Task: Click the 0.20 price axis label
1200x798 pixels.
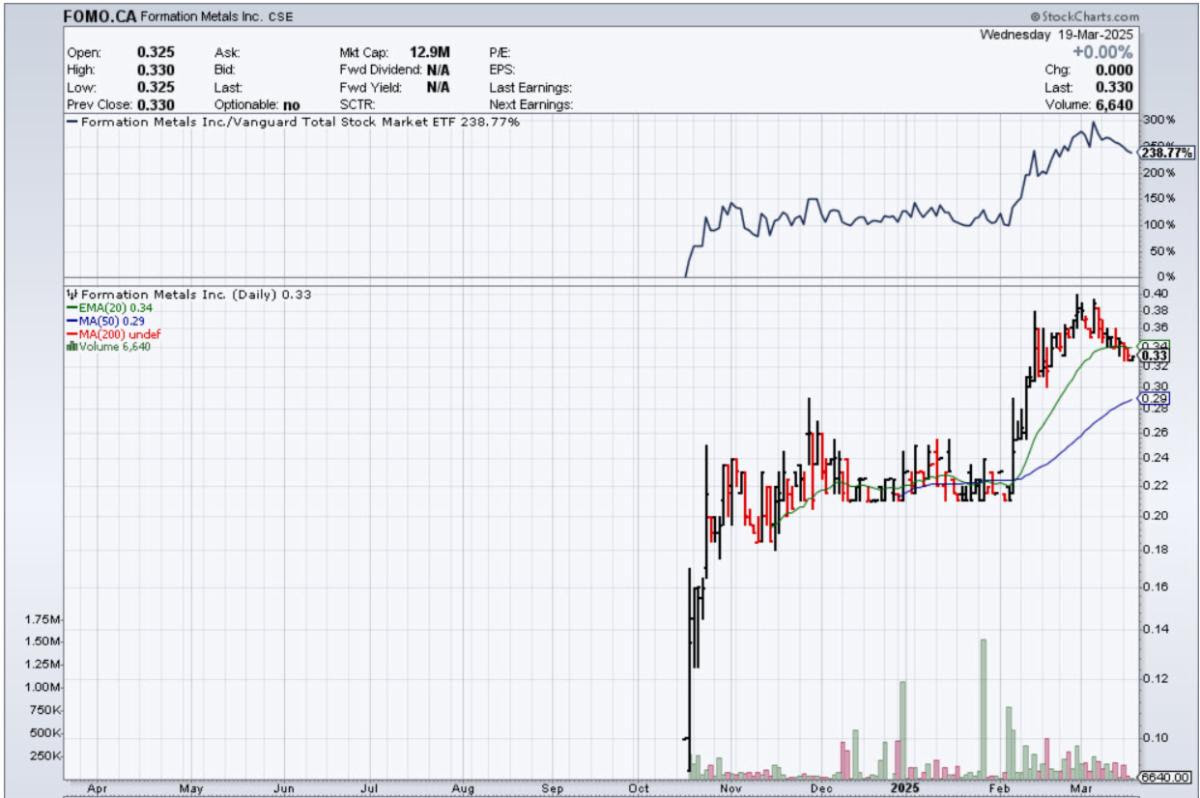Action: (x=1156, y=516)
